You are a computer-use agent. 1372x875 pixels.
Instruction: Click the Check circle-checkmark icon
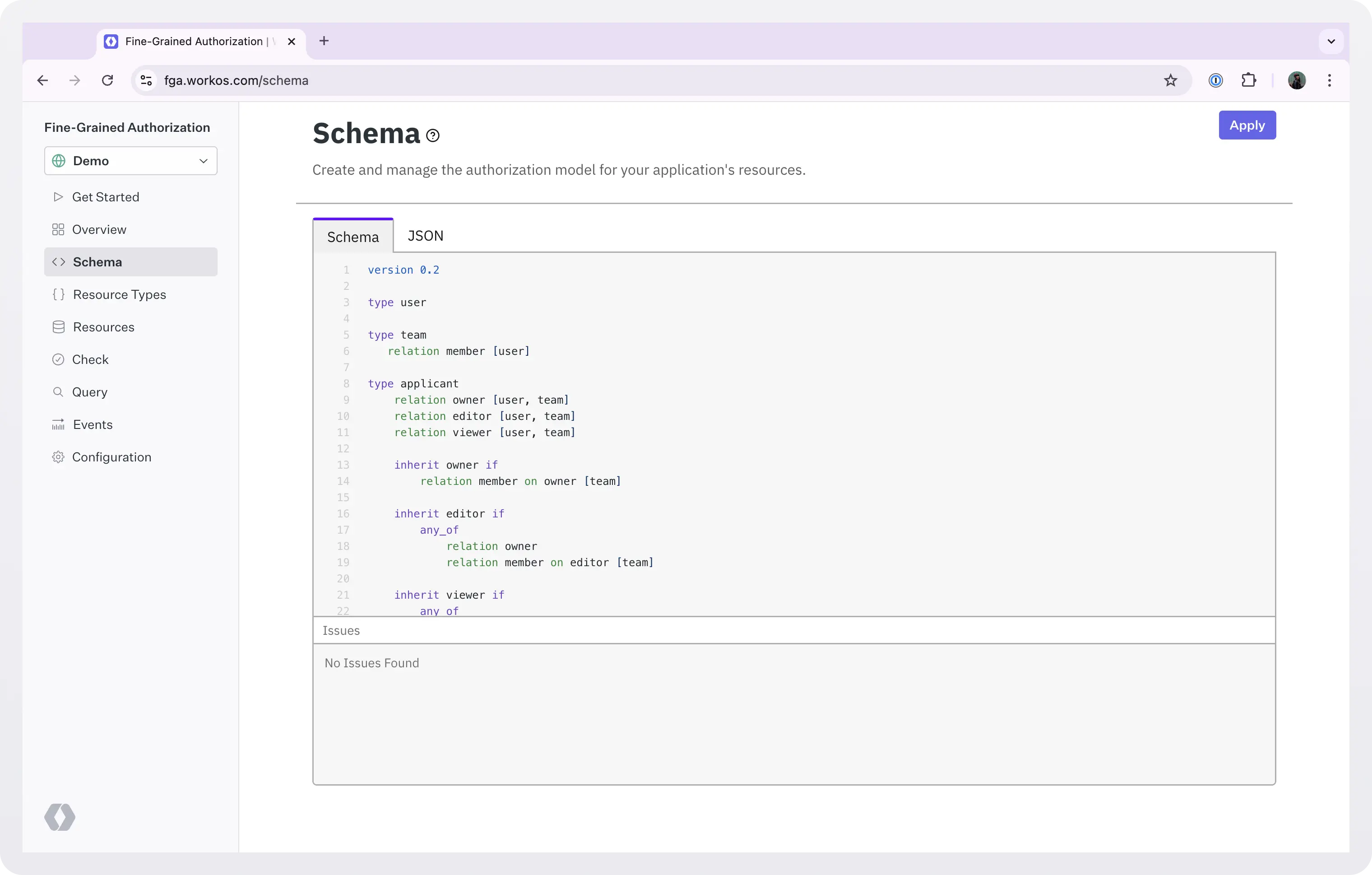(58, 360)
